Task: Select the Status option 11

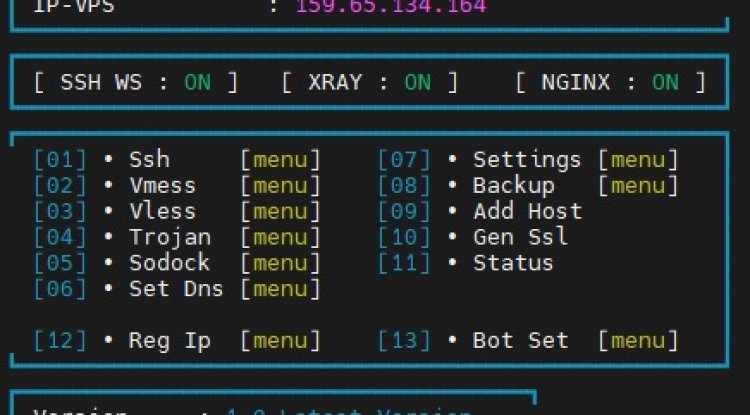Action: [513, 263]
